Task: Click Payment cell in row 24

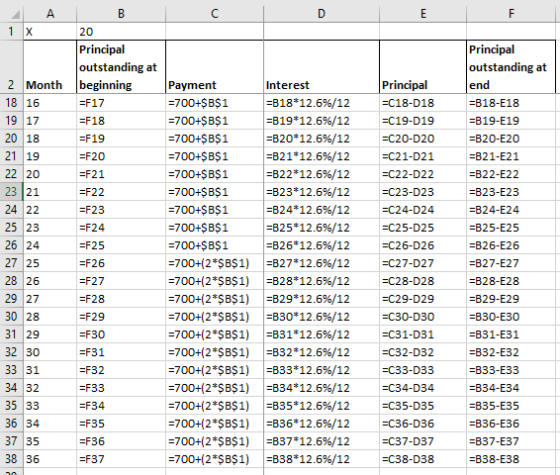Action: (214, 210)
